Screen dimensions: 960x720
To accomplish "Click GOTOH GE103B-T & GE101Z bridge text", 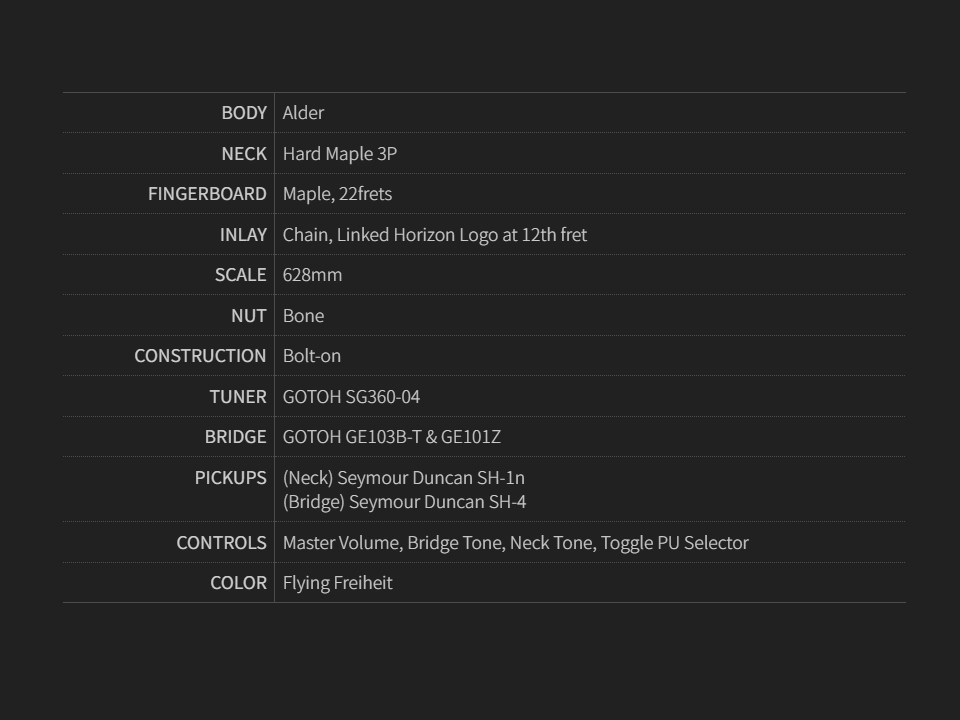I will click(392, 437).
